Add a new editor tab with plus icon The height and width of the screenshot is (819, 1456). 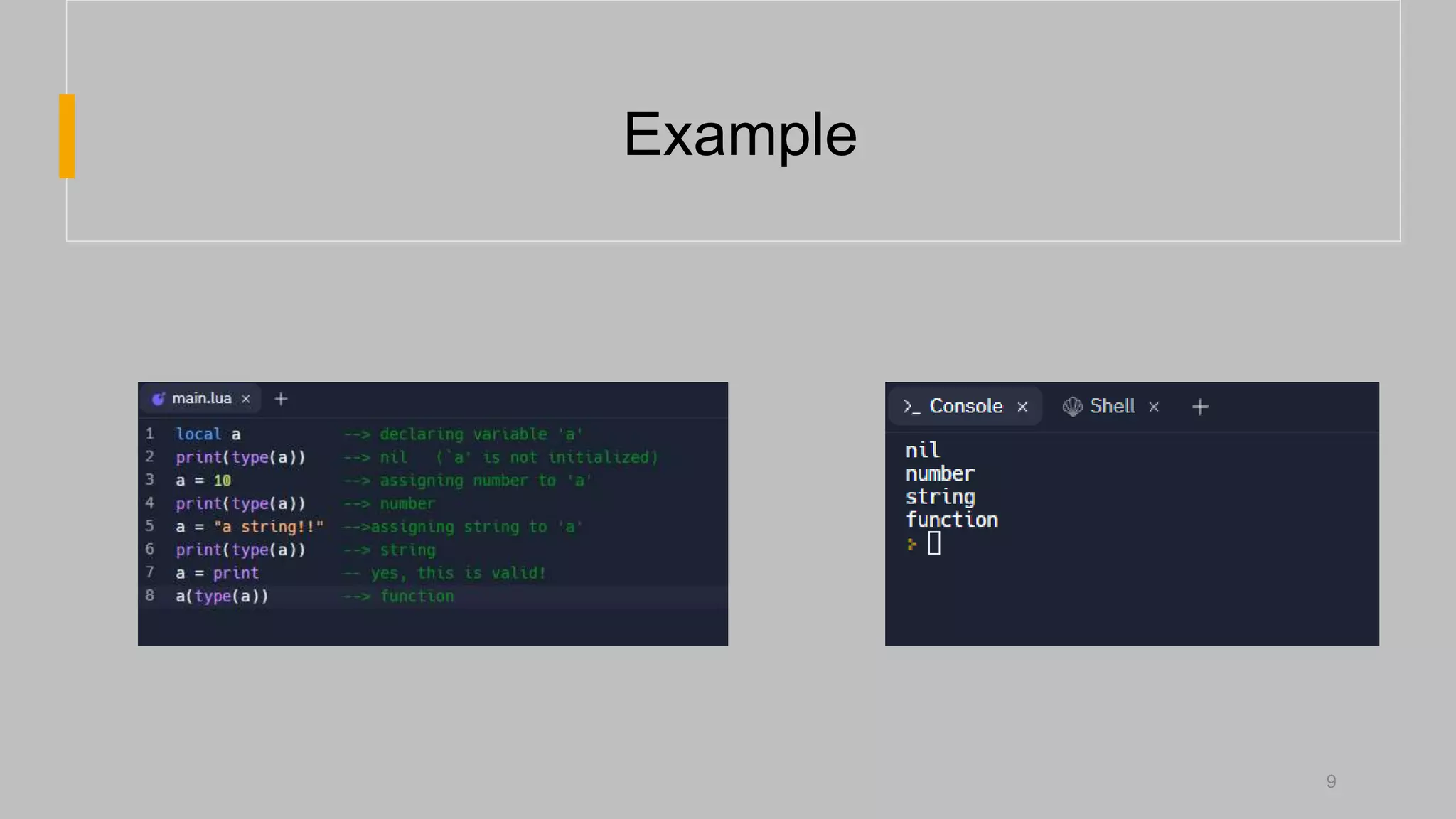click(x=281, y=399)
